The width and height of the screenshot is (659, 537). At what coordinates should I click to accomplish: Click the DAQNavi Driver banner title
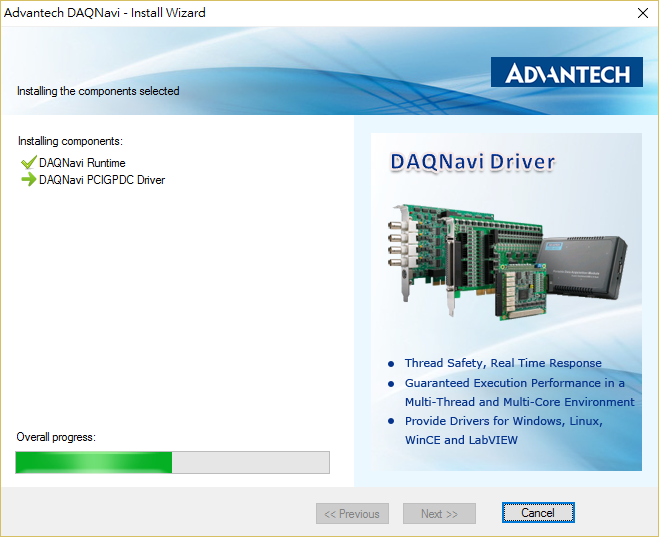[x=473, y=162]
